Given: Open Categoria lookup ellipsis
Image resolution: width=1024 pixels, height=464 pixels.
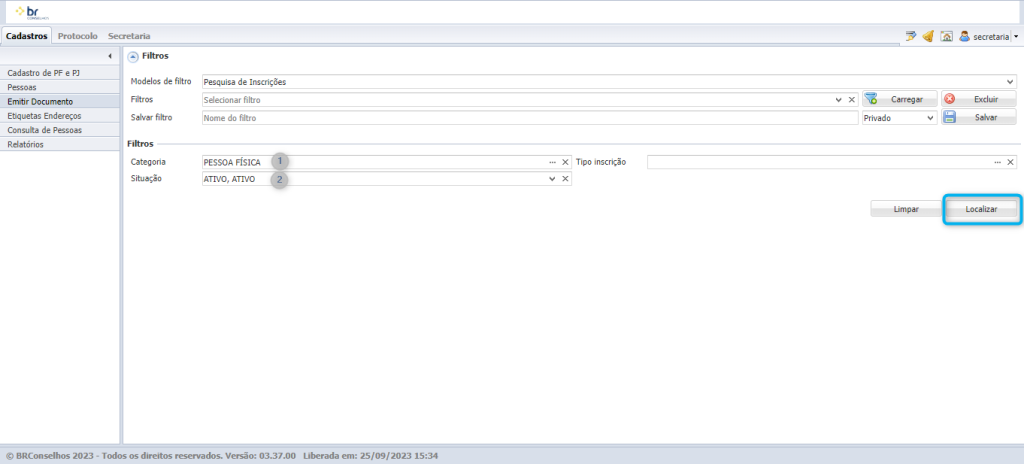Looking at the screenshot, I should pyautogui.click(x=552, y=162).
